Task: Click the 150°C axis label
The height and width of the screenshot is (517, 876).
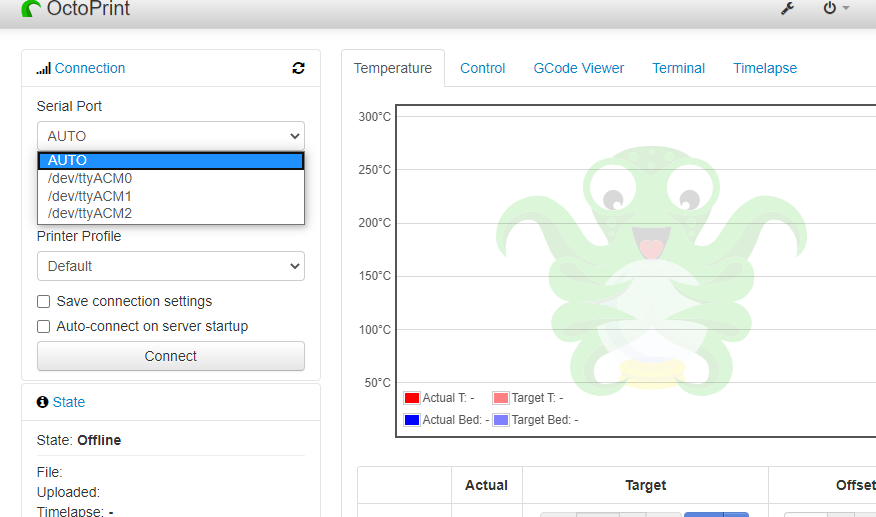Action: 375,276
